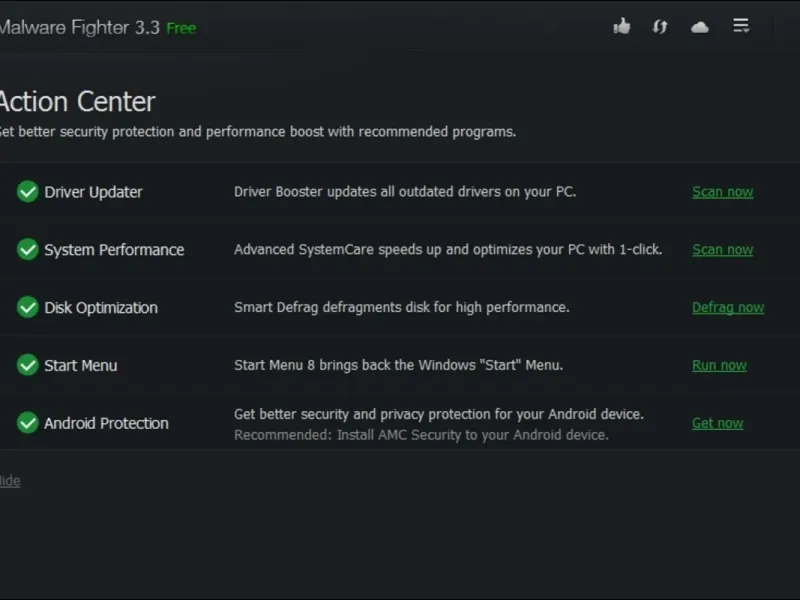Select the Driver Updater row label
800x600 pixels.
pos(93,192)
